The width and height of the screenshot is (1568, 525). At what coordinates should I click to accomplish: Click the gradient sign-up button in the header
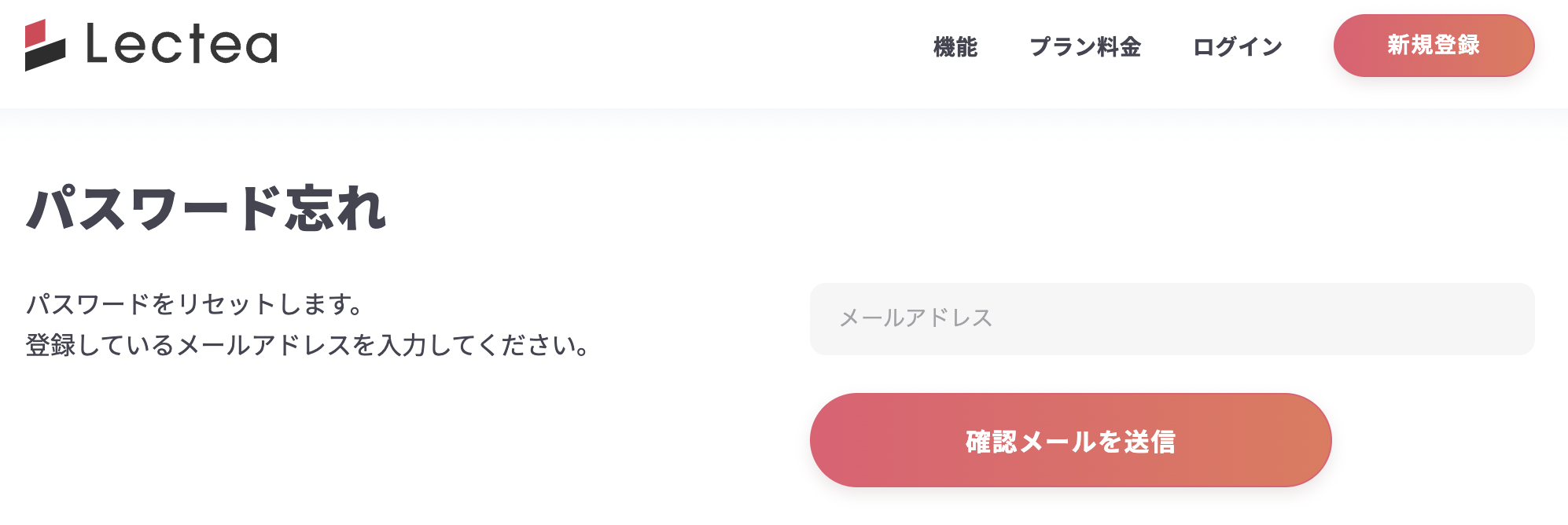tap(1434, 46)
